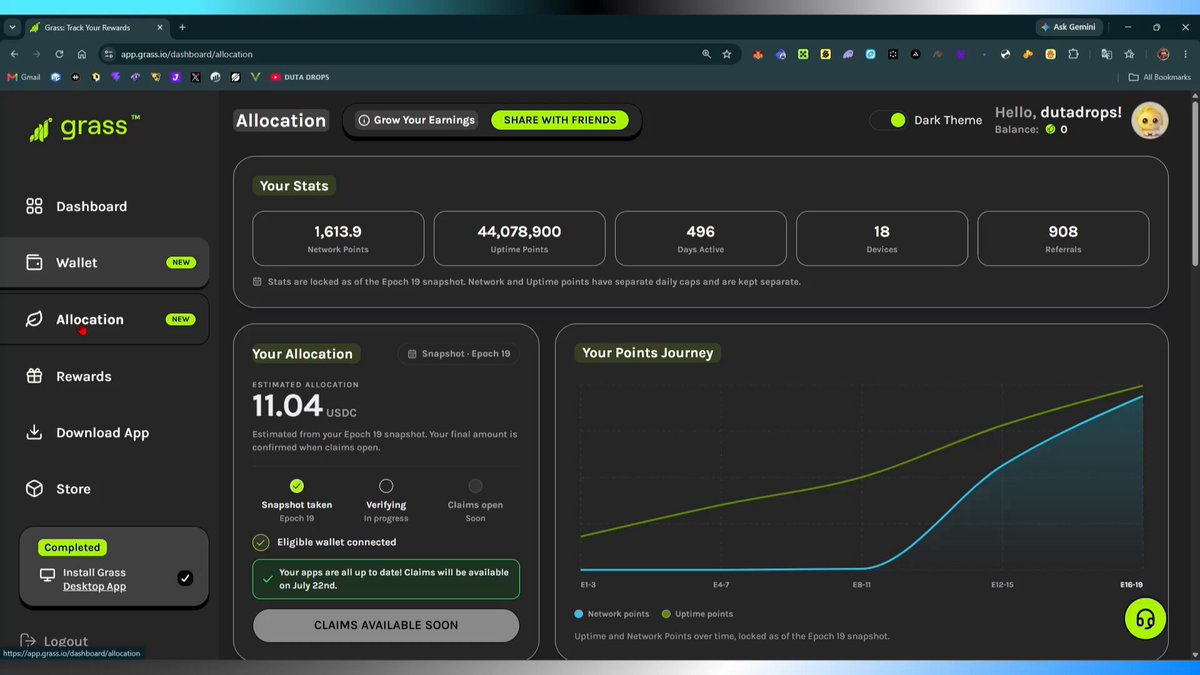The height and width of the screenshot is (675, 1200).
Task: Open the Extensions puzzle piece icon
Action: coord(1073,54)
